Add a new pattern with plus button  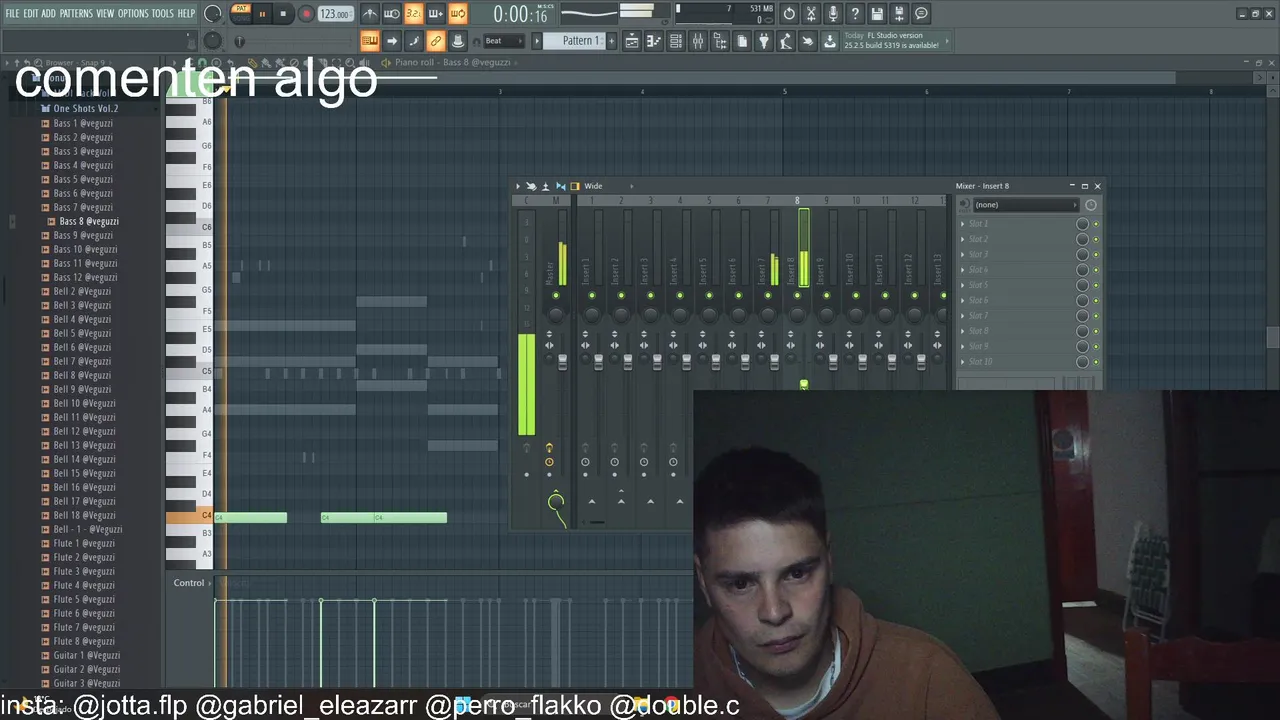click(x=613, y=41)
